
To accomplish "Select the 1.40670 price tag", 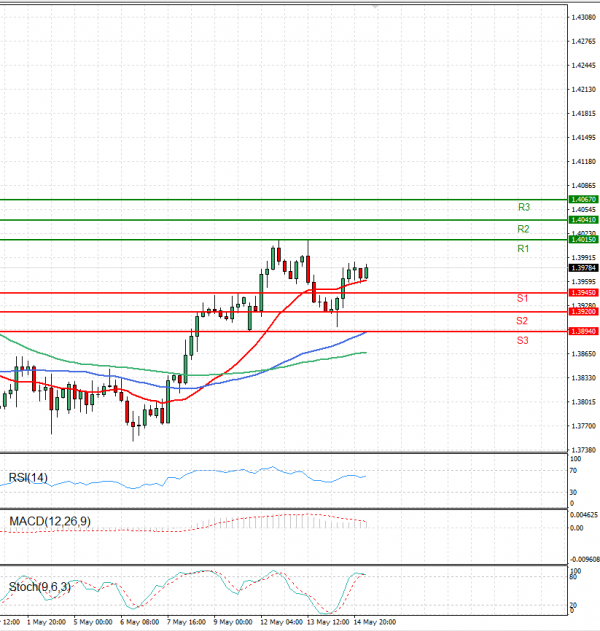I will [x=584, y=200].
